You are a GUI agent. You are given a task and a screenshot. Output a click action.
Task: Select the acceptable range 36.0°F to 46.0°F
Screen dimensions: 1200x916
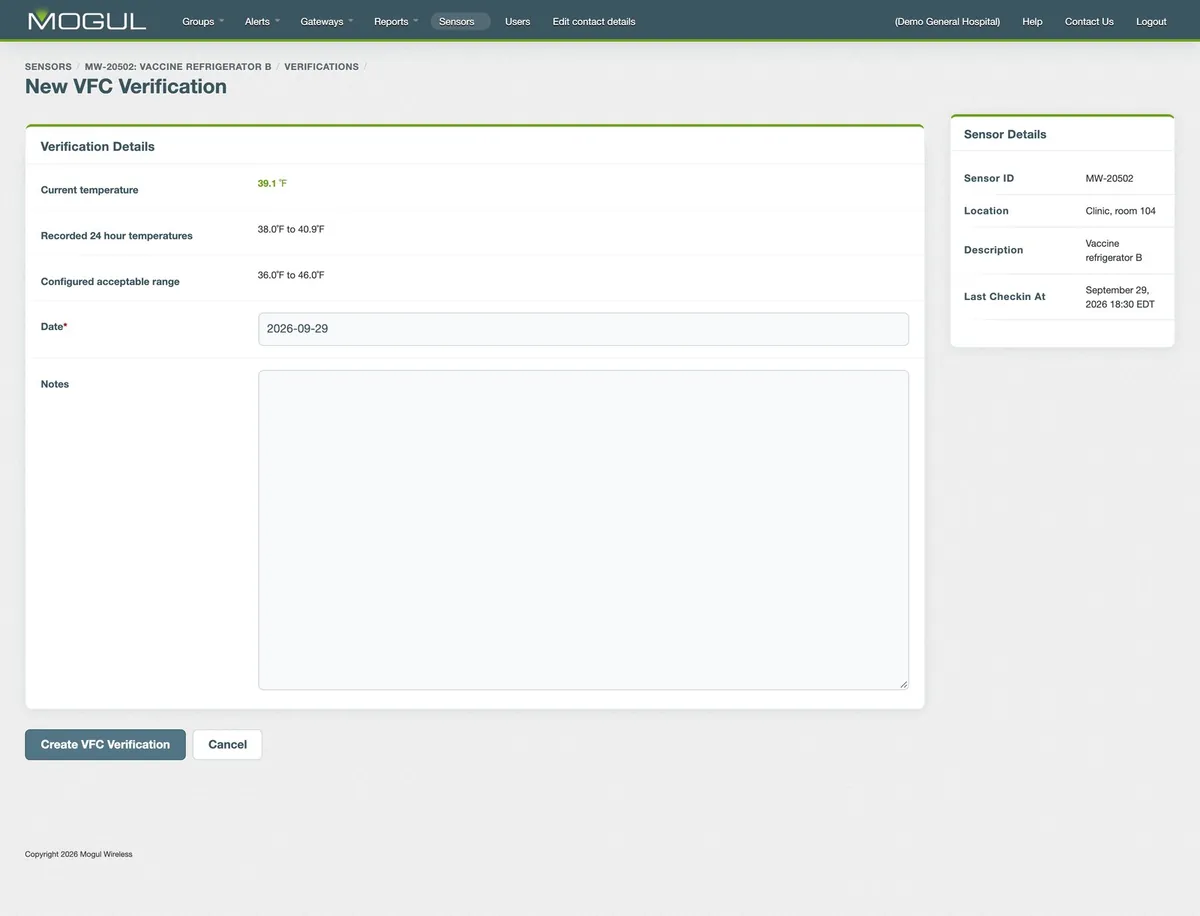(291, 275)
